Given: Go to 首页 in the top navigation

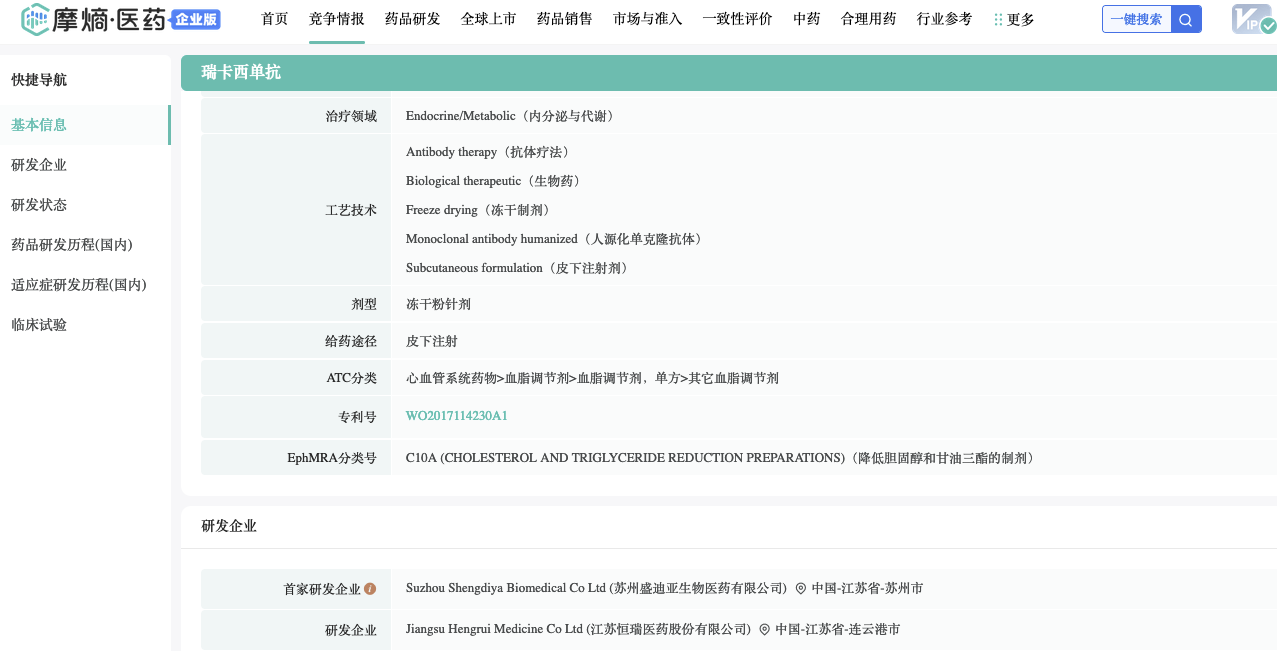Looking at the screenshot, I should [275, 19].
